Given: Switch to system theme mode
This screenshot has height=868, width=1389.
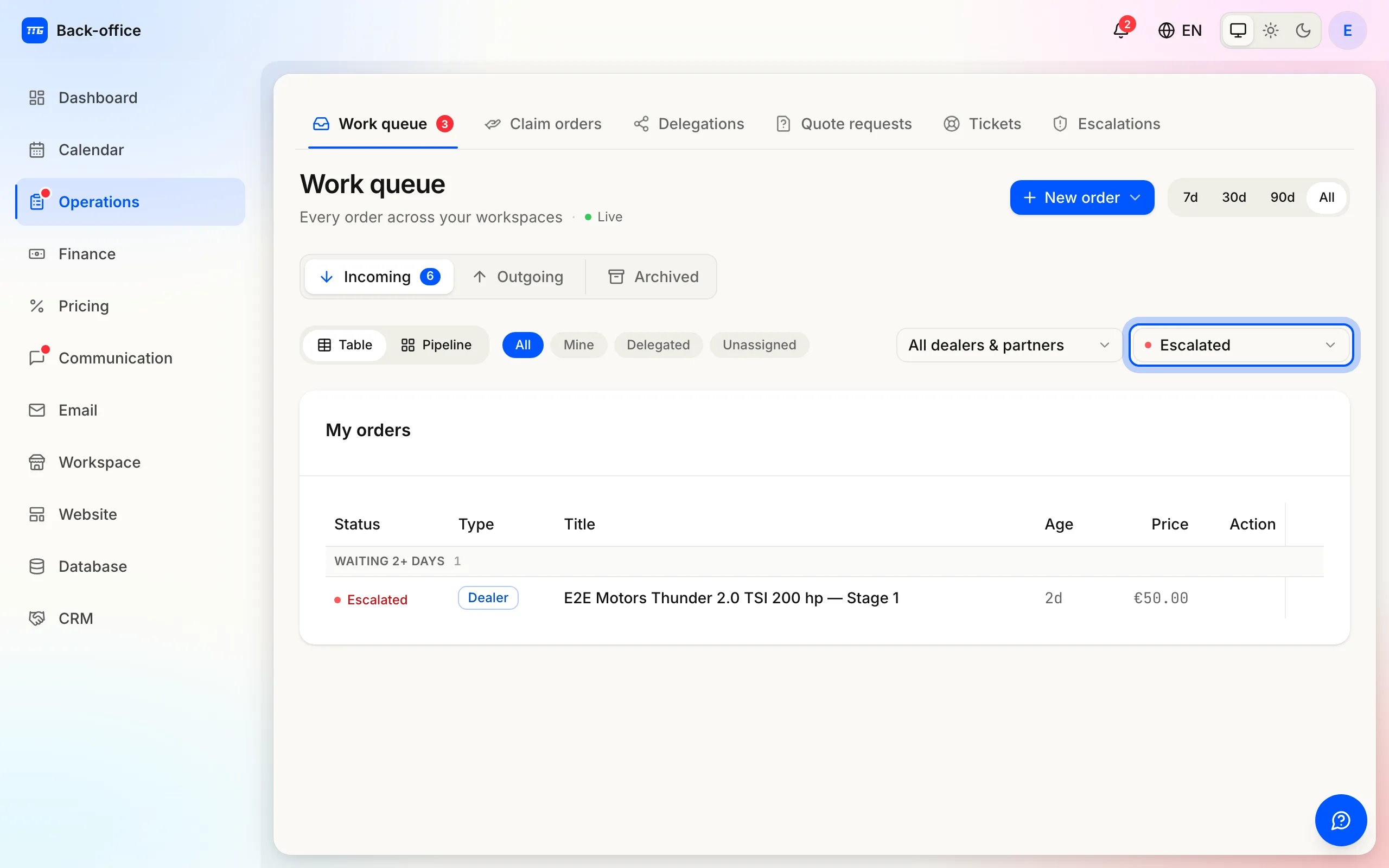Looking at the screenshot, I should point(1238,30).
